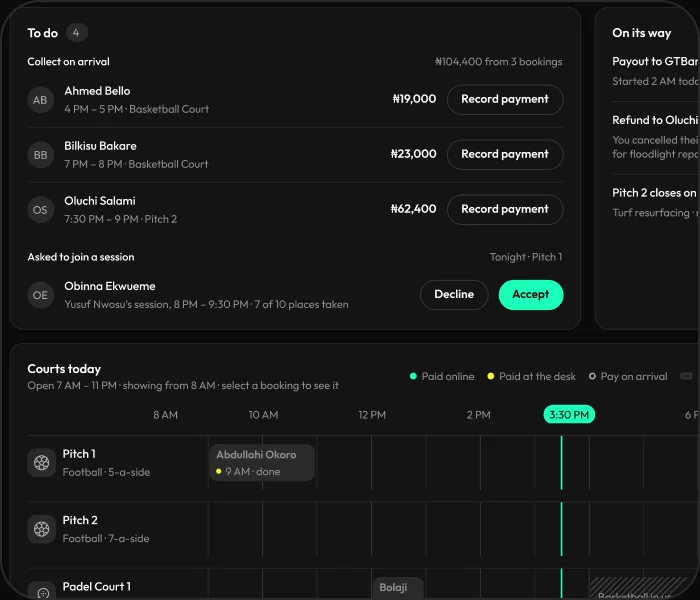This screenshot has width=700, height=600.
Task: Select the 3:30 PM current time marker
Action: [569, 415]
